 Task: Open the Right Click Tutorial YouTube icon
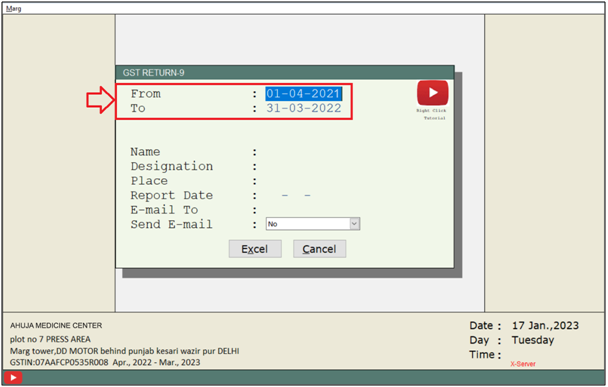pos(432,93)
